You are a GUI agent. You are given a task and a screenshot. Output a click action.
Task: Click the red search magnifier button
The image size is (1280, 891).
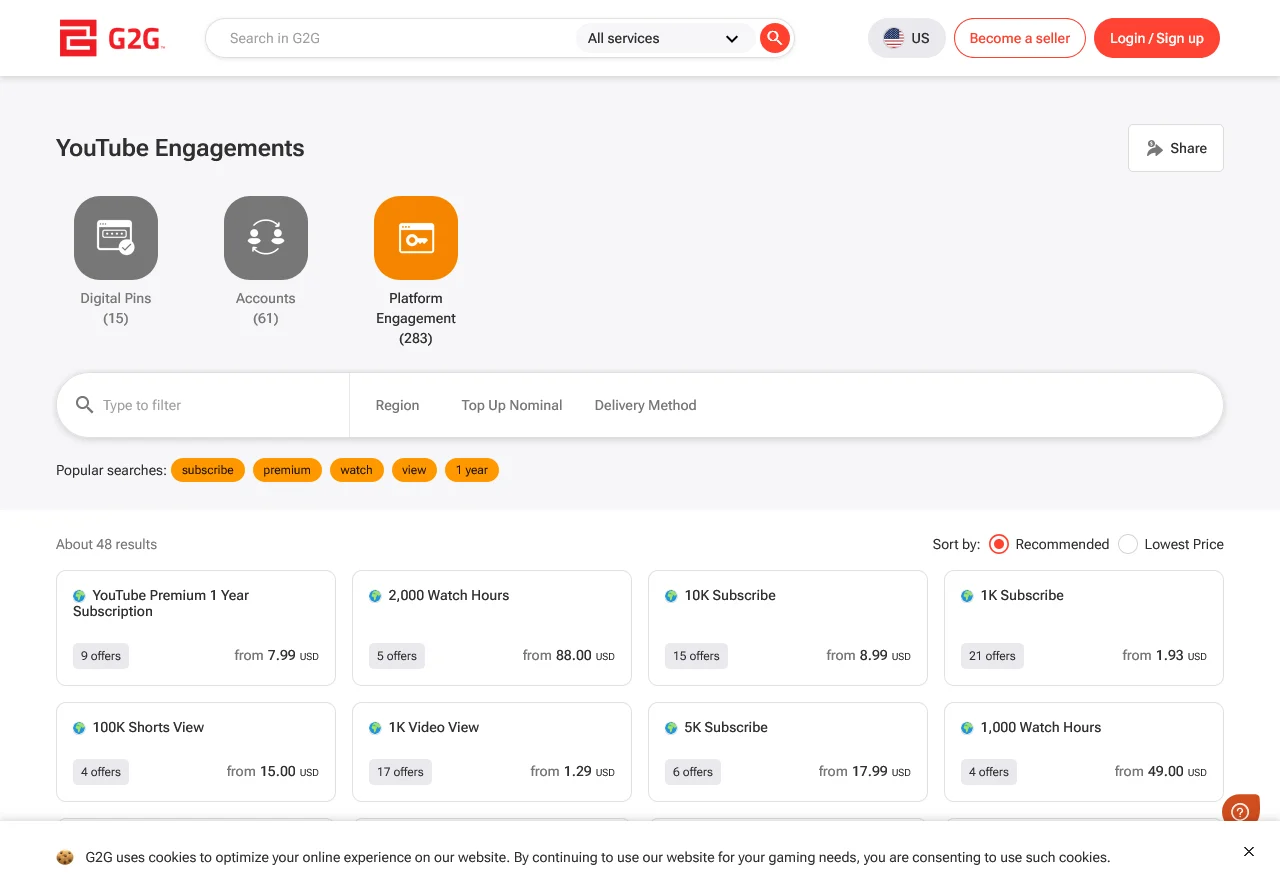[x=774, y=38]
